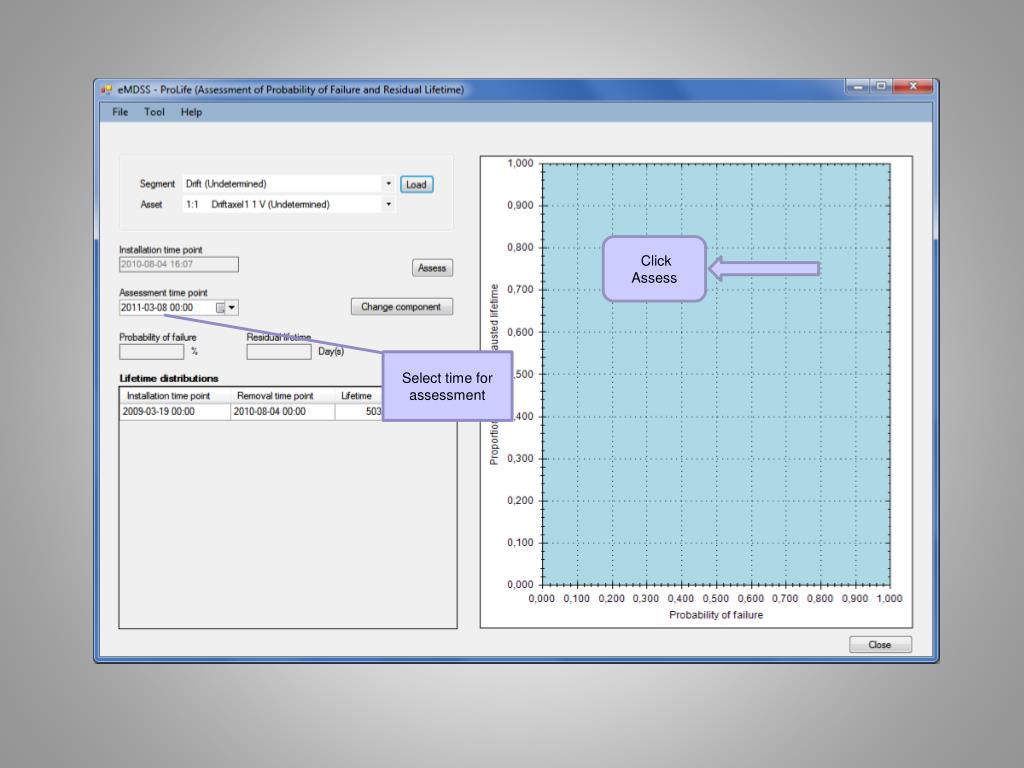Click the Assess button
This screenshot has width=1024, height=768.
(x=432, y=268)
